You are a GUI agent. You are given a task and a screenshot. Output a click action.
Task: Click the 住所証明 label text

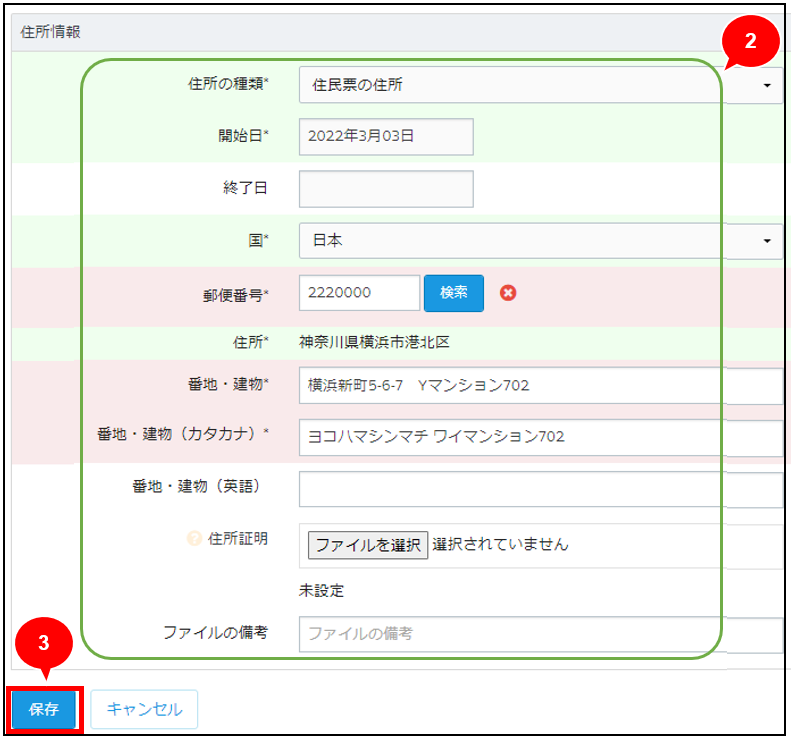[238, 539]
